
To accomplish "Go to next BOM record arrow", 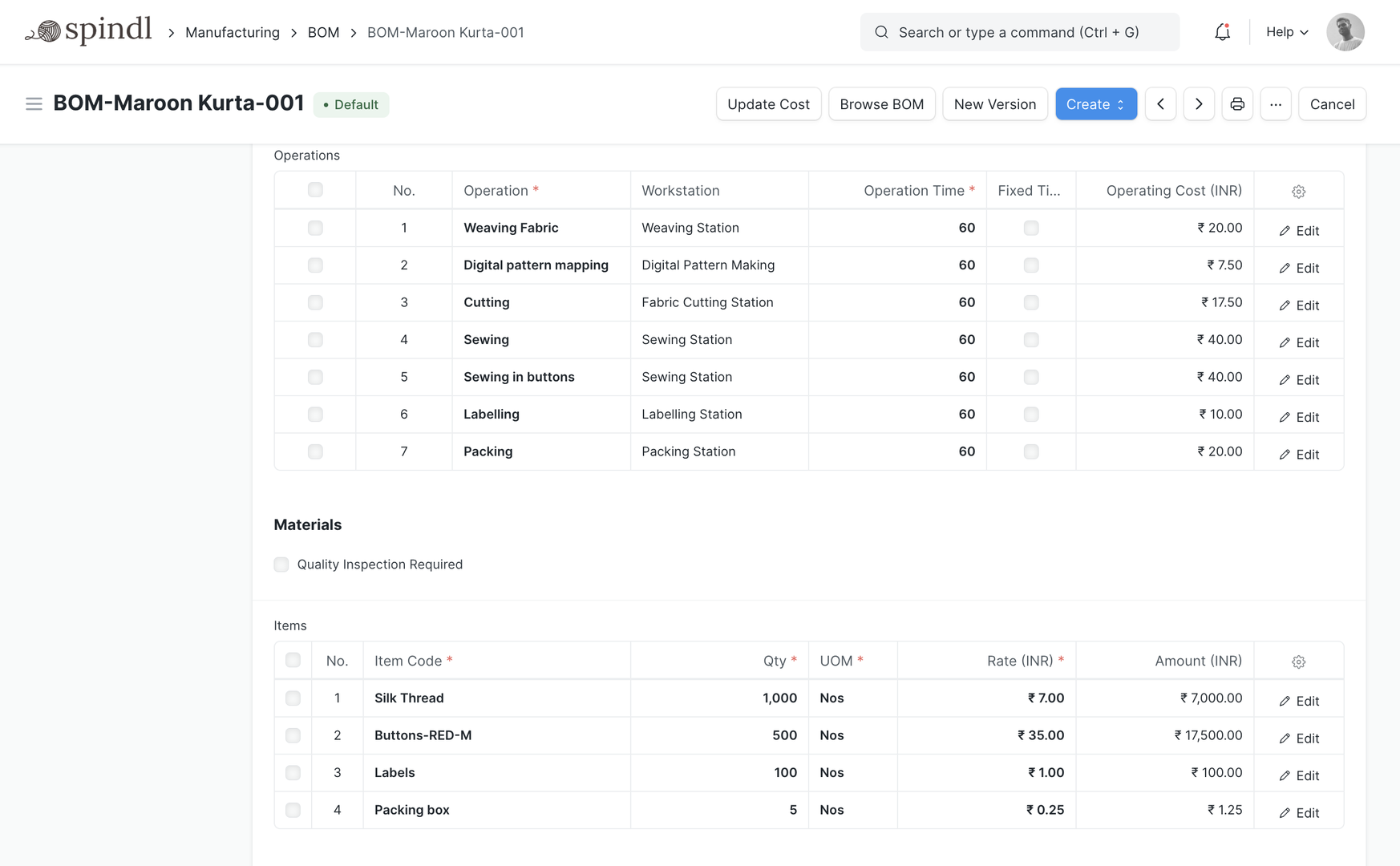I will click(1199, 104).
